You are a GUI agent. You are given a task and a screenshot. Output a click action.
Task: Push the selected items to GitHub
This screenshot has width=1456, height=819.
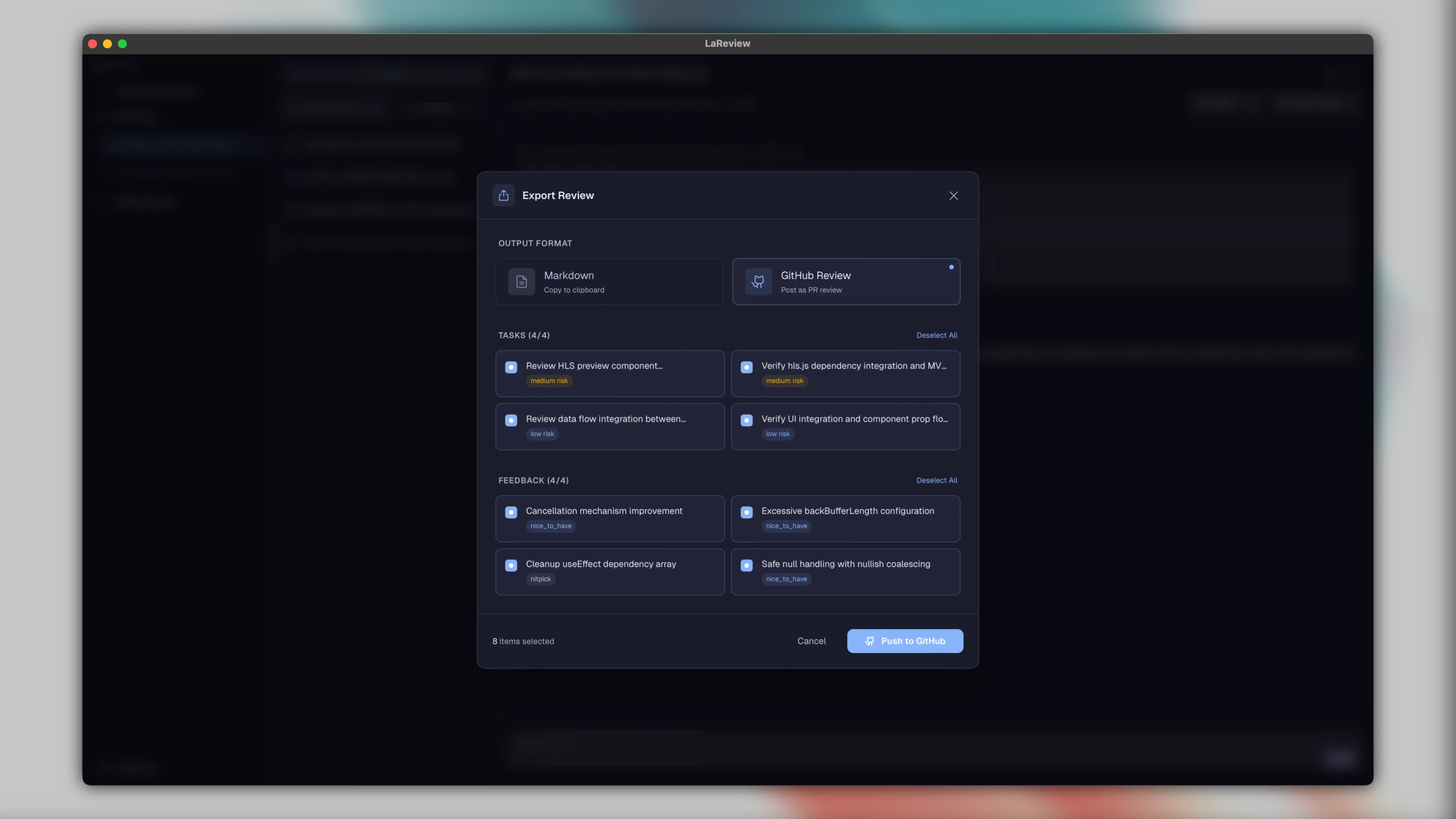[x=905, y=641]
